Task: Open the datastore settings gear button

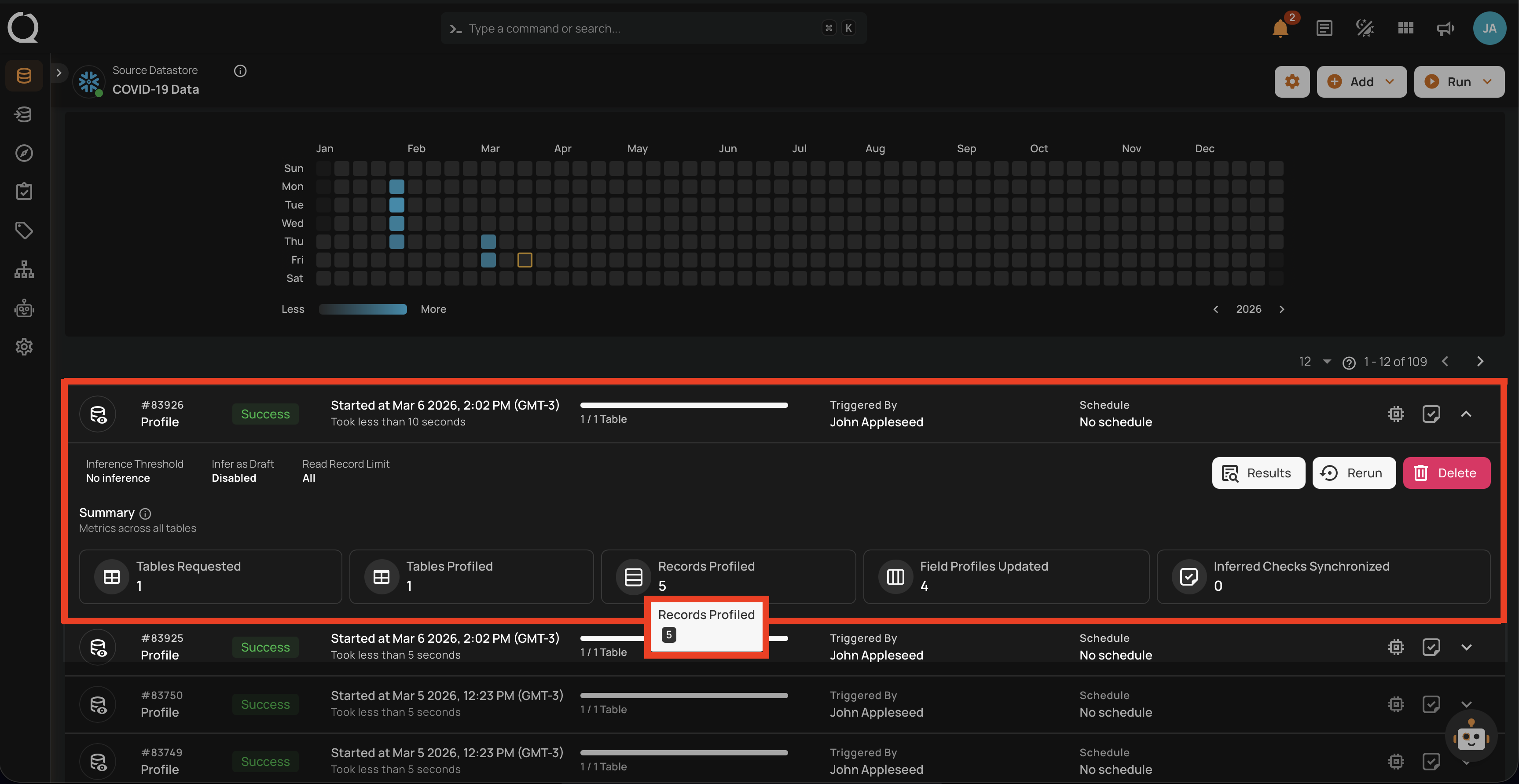Action: pyautogui.click(x=1292, y=81)
